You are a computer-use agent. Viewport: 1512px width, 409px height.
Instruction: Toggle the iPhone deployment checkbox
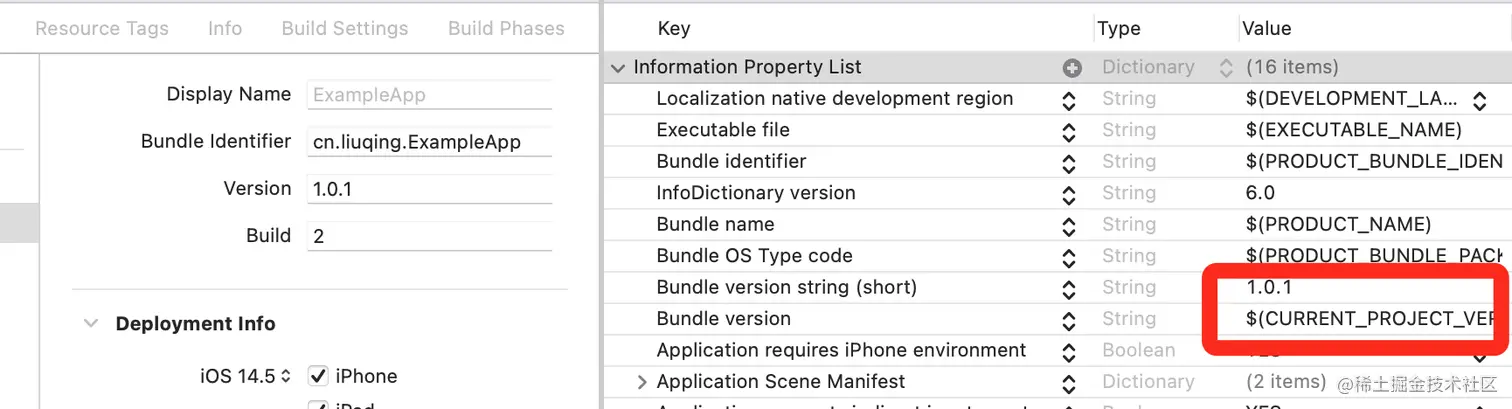coord(318,376)
